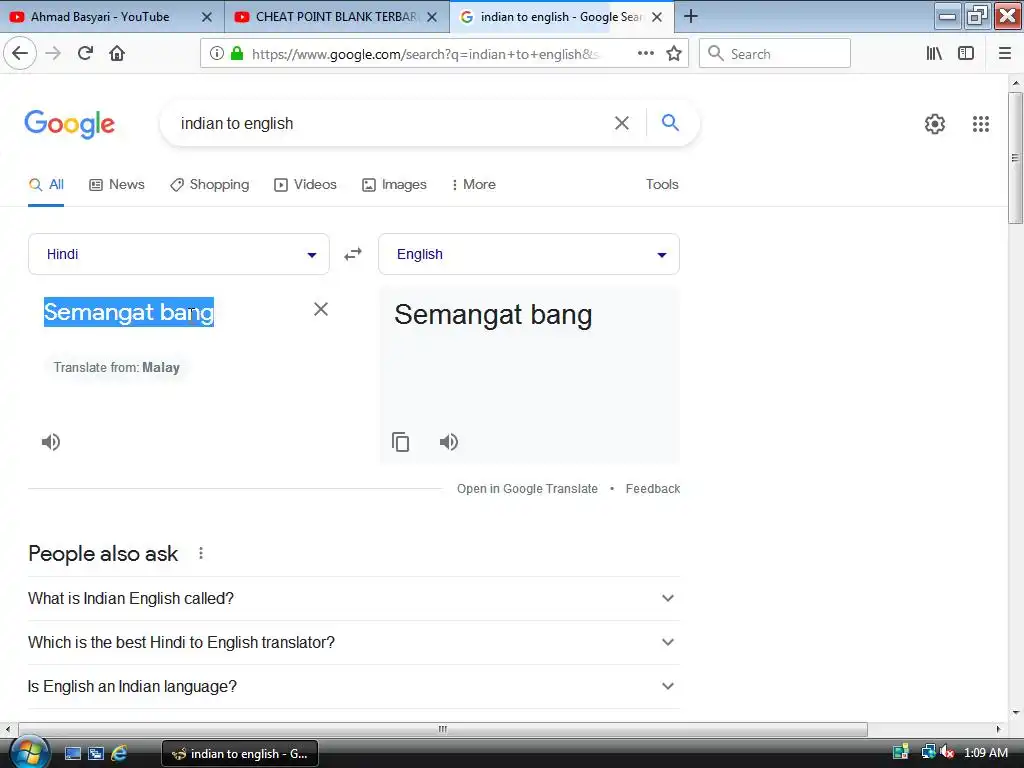The width and height of the screenshot is (1024, 768).
Task: Click Translate from: Malay suggestion
Action: 116,368
